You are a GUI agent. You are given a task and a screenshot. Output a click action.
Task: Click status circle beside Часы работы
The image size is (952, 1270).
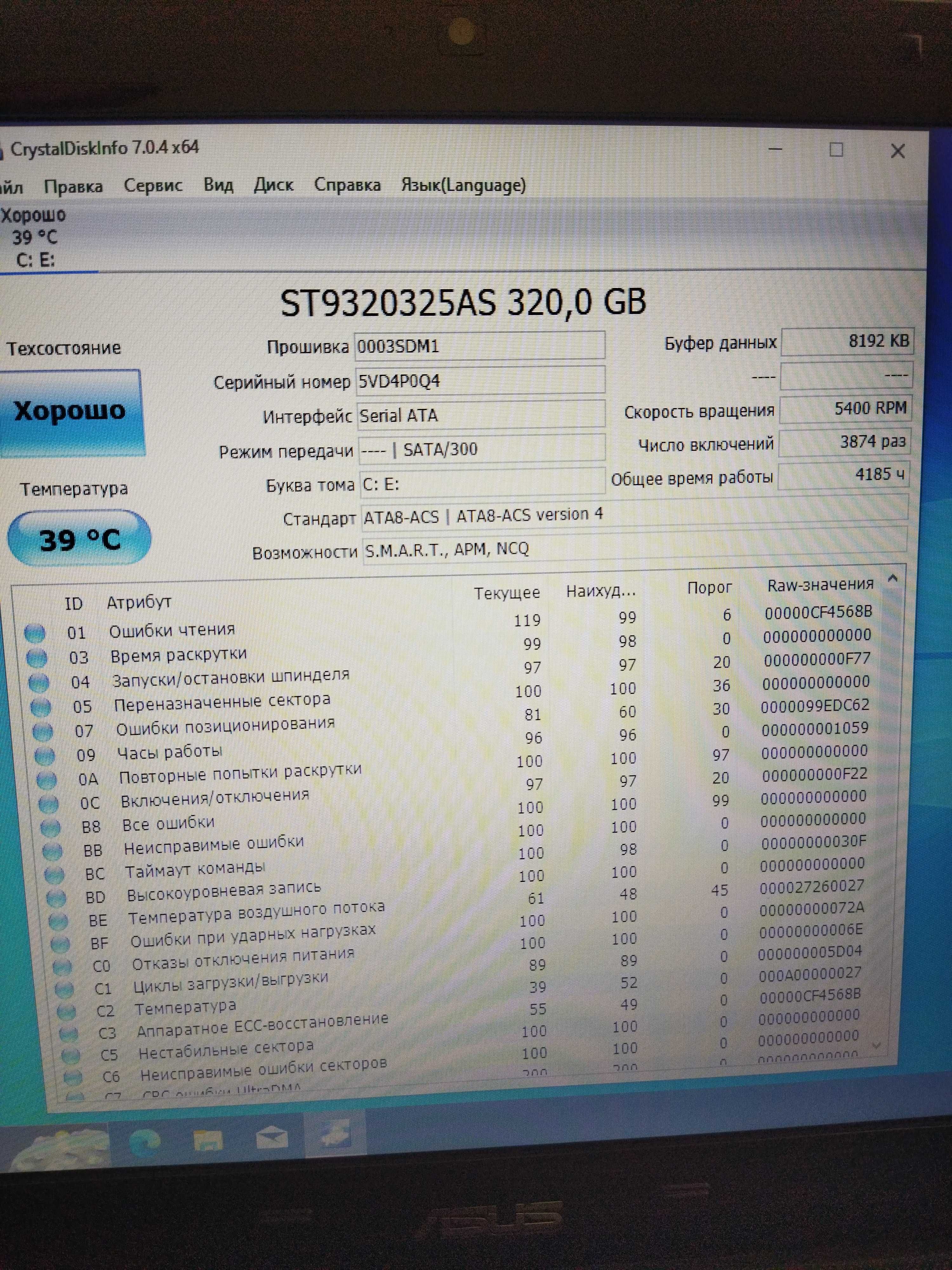[44, 756]
